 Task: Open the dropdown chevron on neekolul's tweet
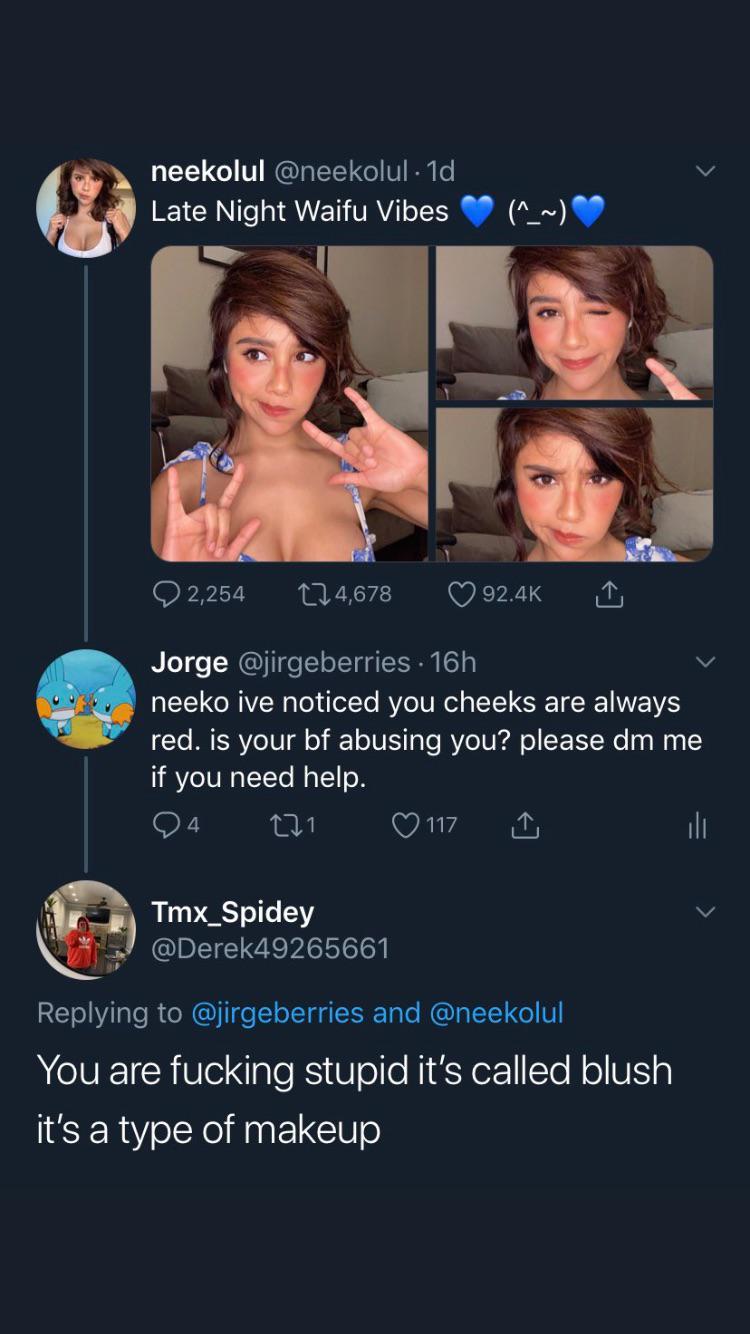(x=705, y=172)
